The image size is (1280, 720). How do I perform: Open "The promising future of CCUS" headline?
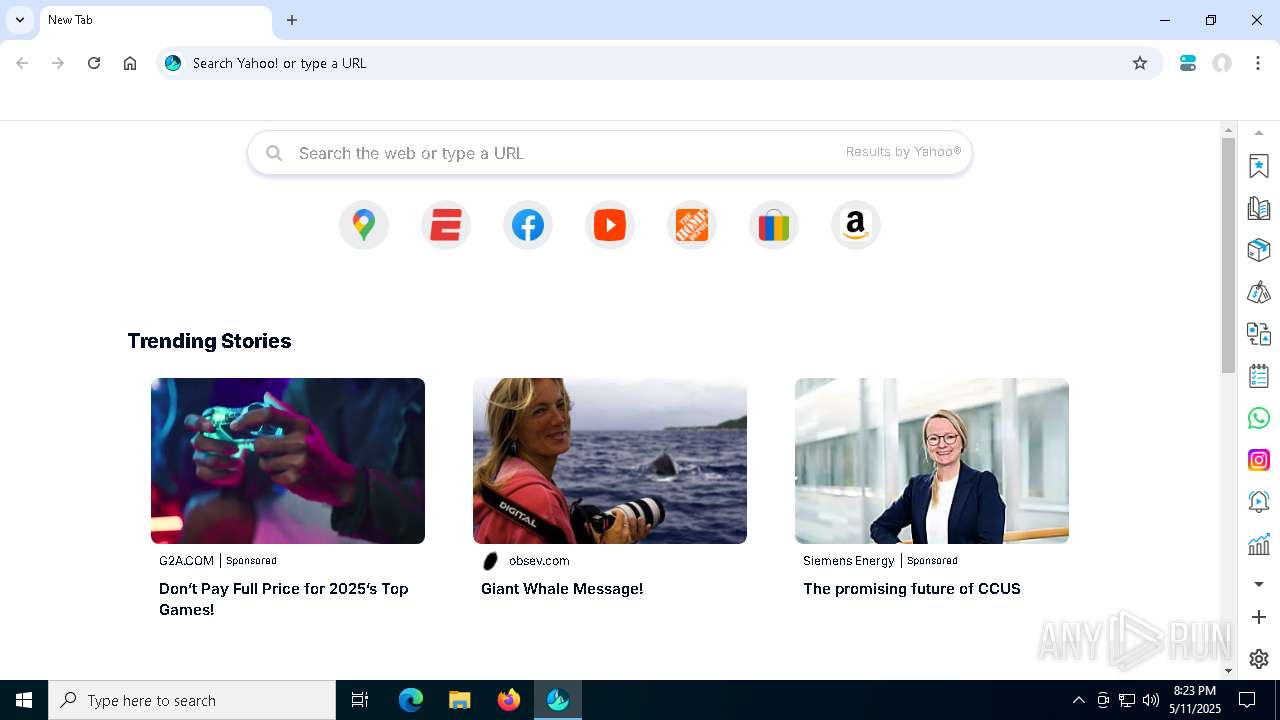point(912,589)
